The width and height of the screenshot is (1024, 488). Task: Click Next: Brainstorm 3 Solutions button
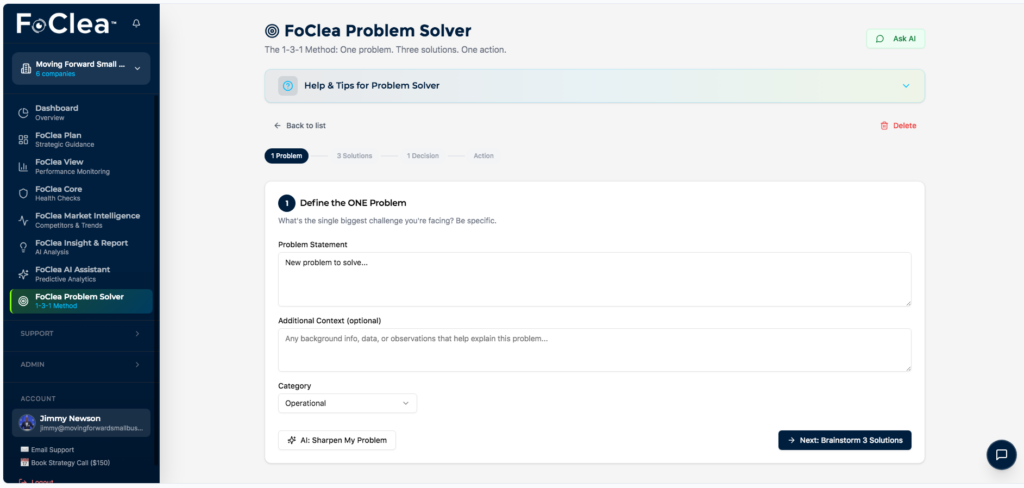[x=844, y=440]
